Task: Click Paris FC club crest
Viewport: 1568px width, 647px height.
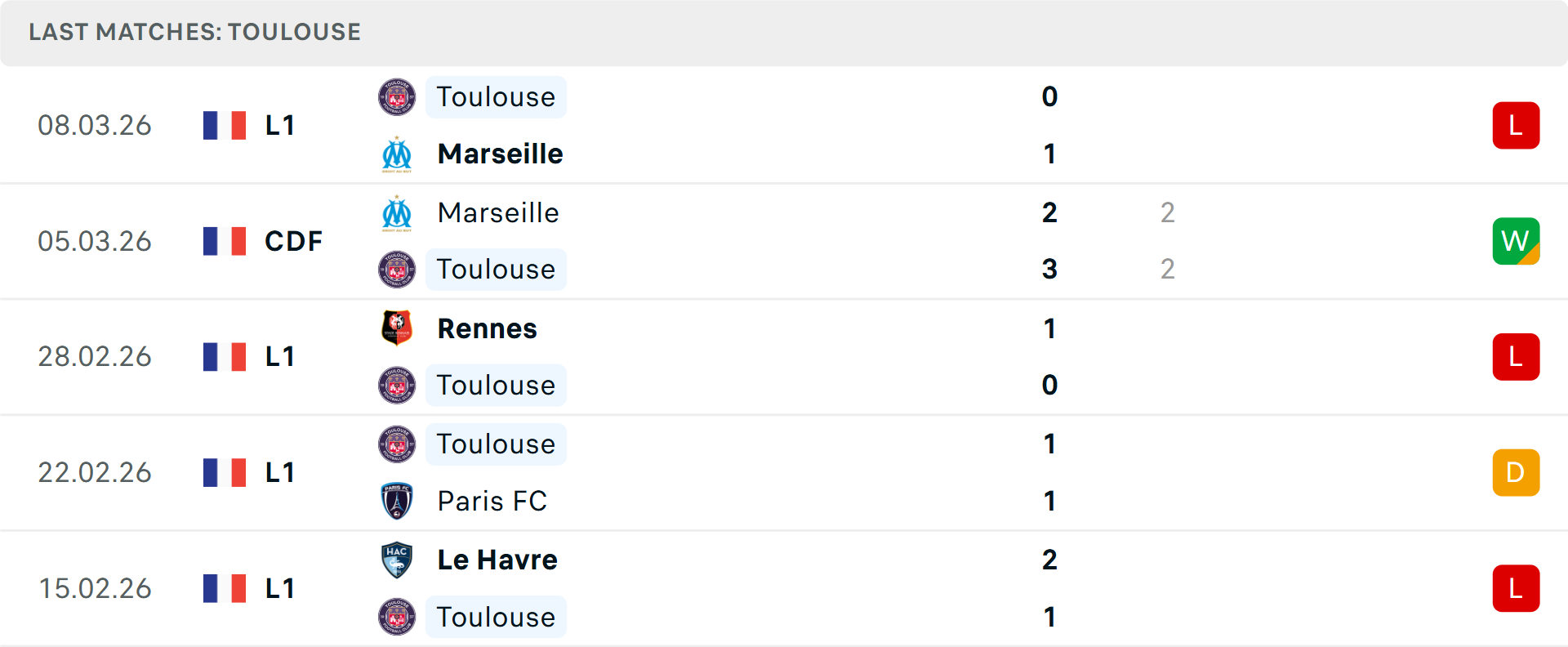Action: click(397, 501)
